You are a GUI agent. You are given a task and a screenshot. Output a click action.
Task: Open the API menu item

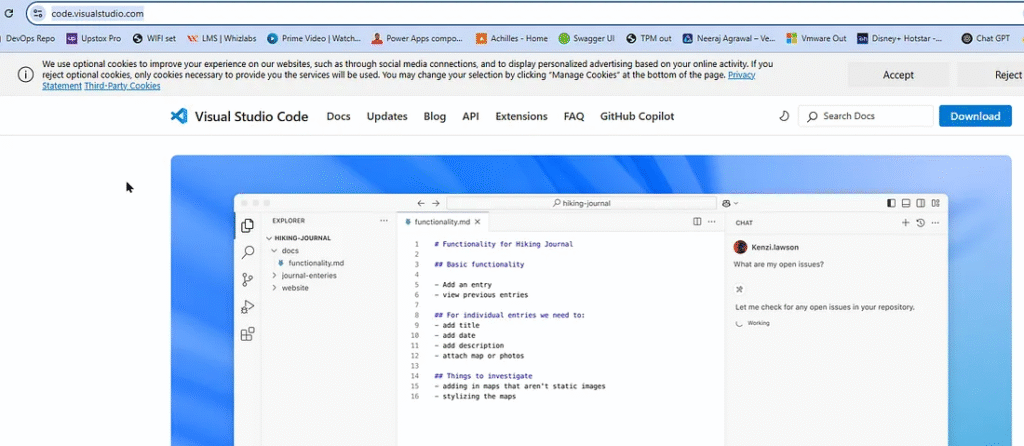(470, 116)
